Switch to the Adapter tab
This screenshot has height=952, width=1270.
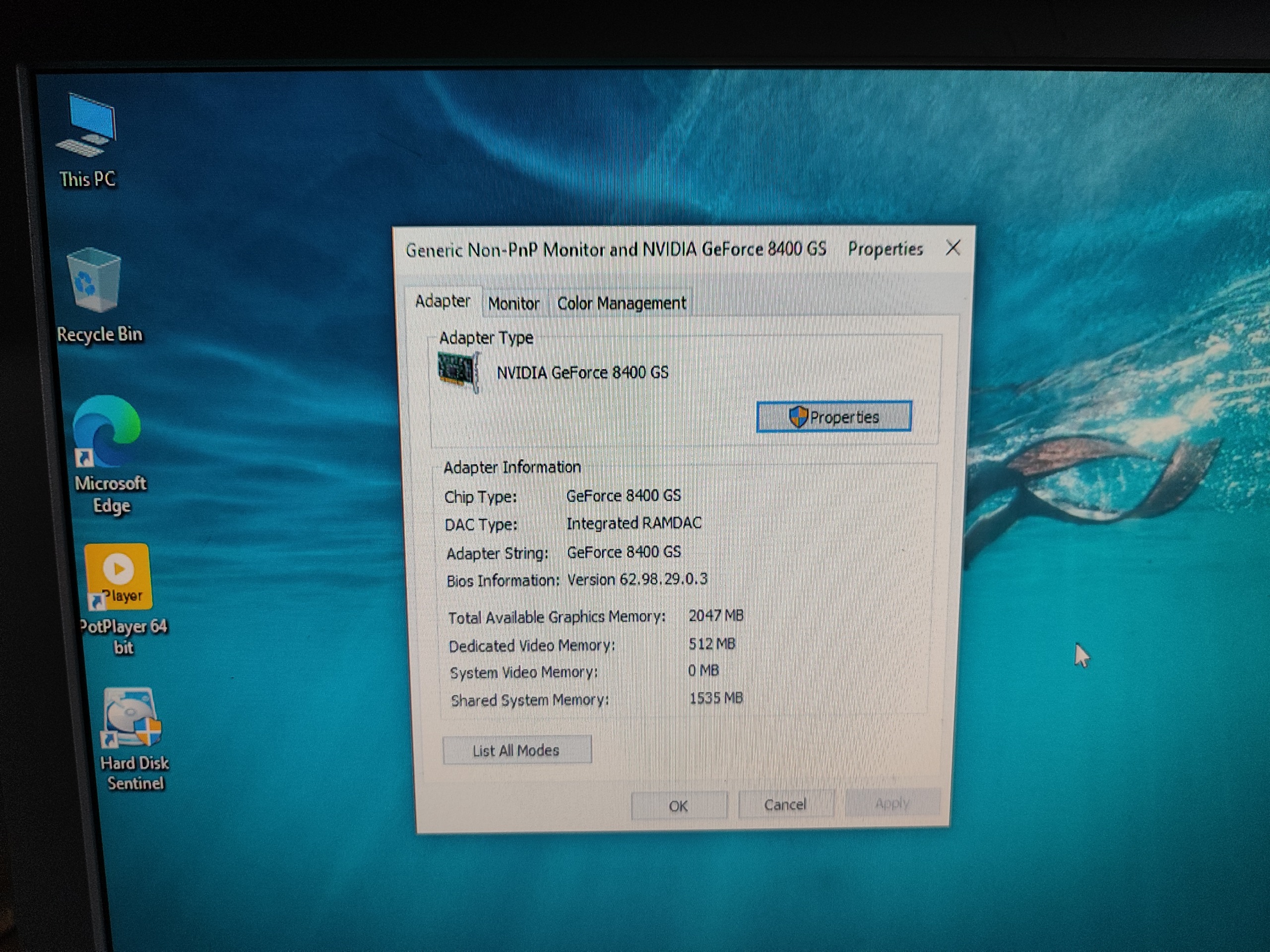coord(443,301)
